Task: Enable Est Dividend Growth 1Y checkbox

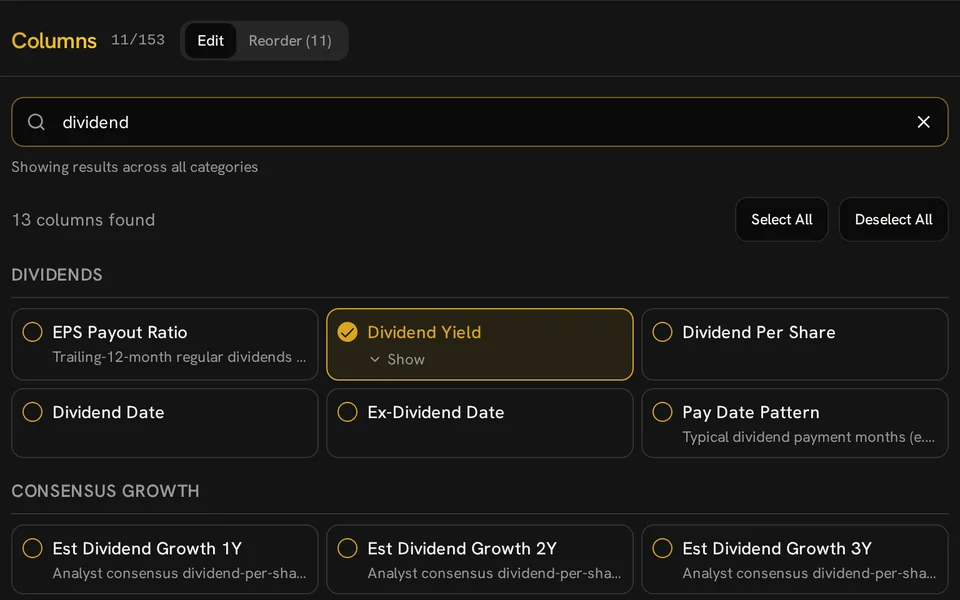Action: (x=32, y=548)
